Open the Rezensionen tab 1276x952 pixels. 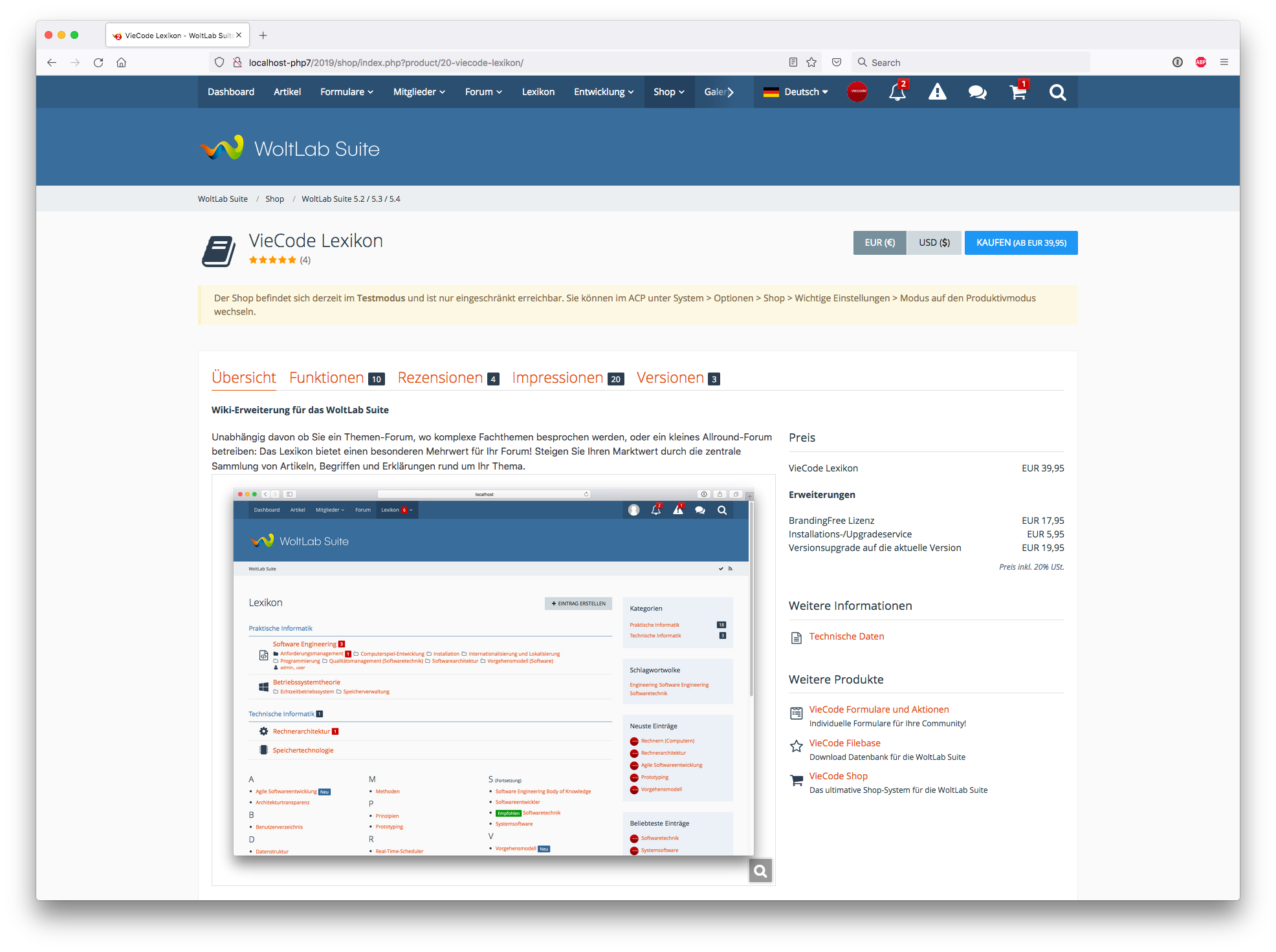[x=440, y=378]
